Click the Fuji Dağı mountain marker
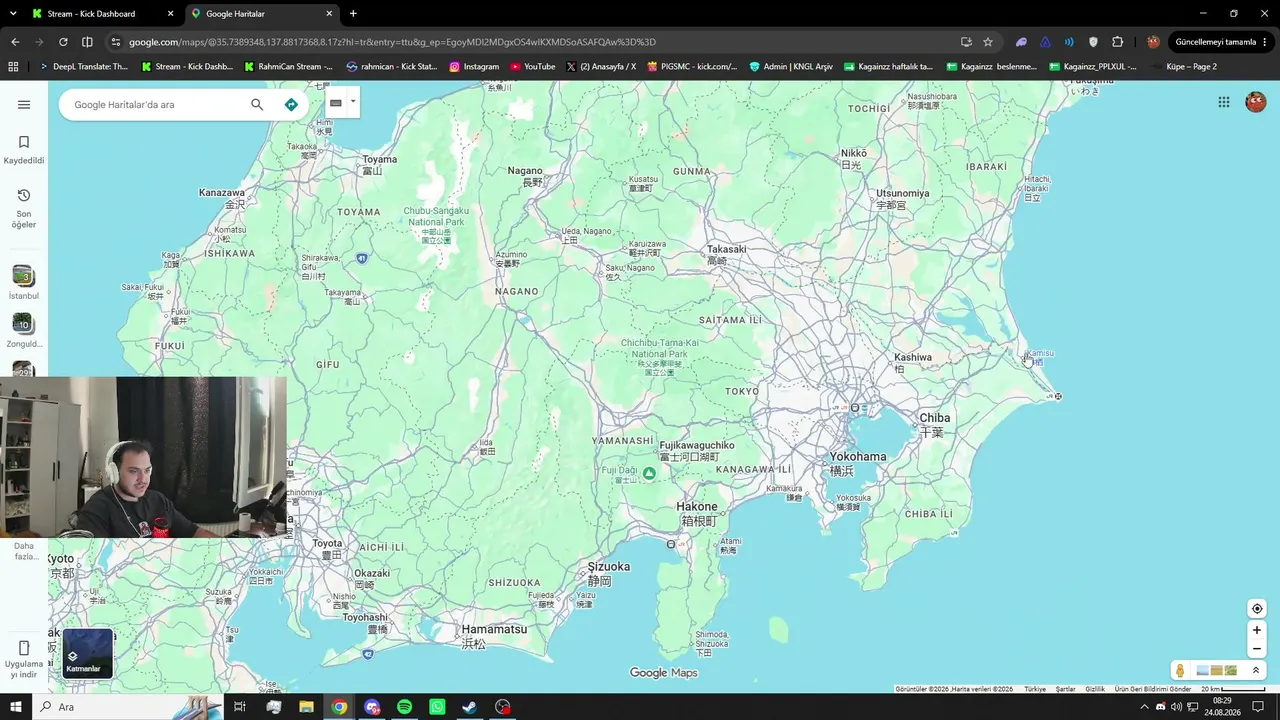Viewport: 1280px width, 720px height. 649,474
